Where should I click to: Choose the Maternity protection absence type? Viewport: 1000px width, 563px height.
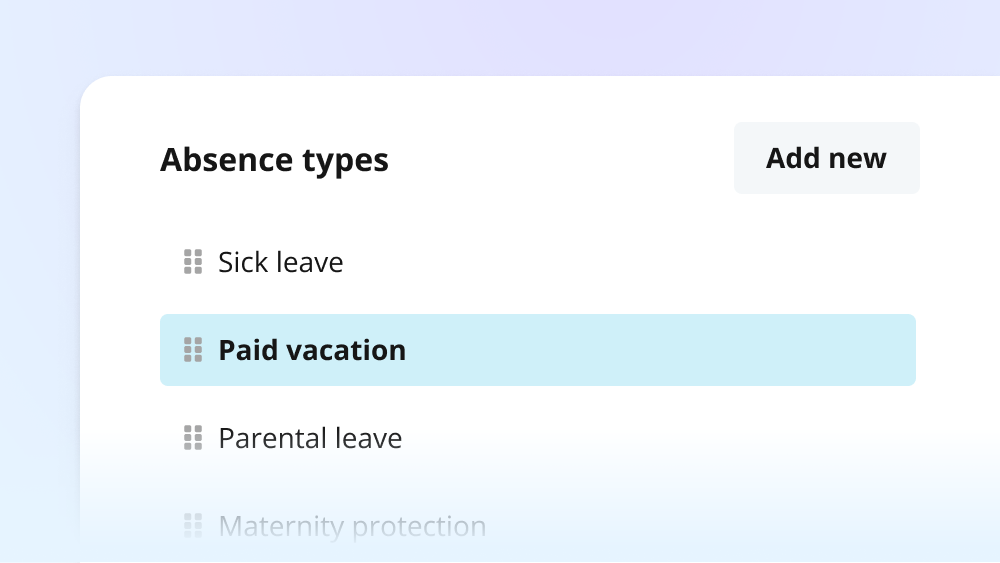pyautogui.click(x=538, y=526)
